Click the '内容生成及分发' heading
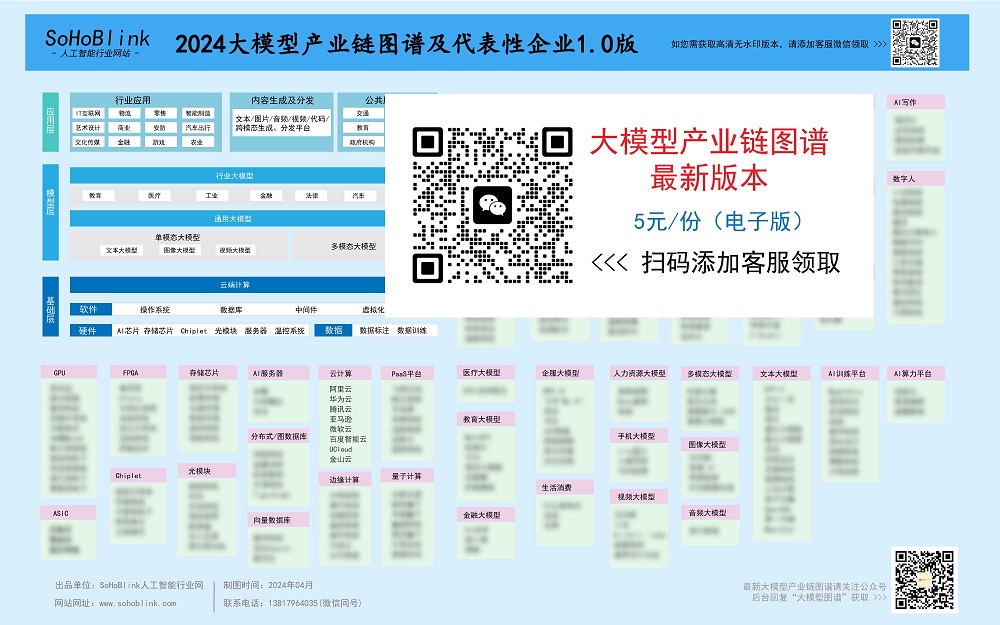The width and height of the screenshot is (1000, 625). [283, 100]
